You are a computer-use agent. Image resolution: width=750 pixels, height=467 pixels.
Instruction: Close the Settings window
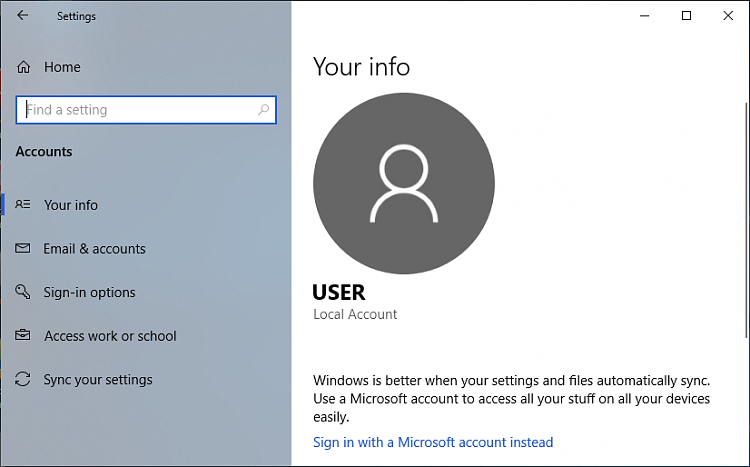point(728,16)
